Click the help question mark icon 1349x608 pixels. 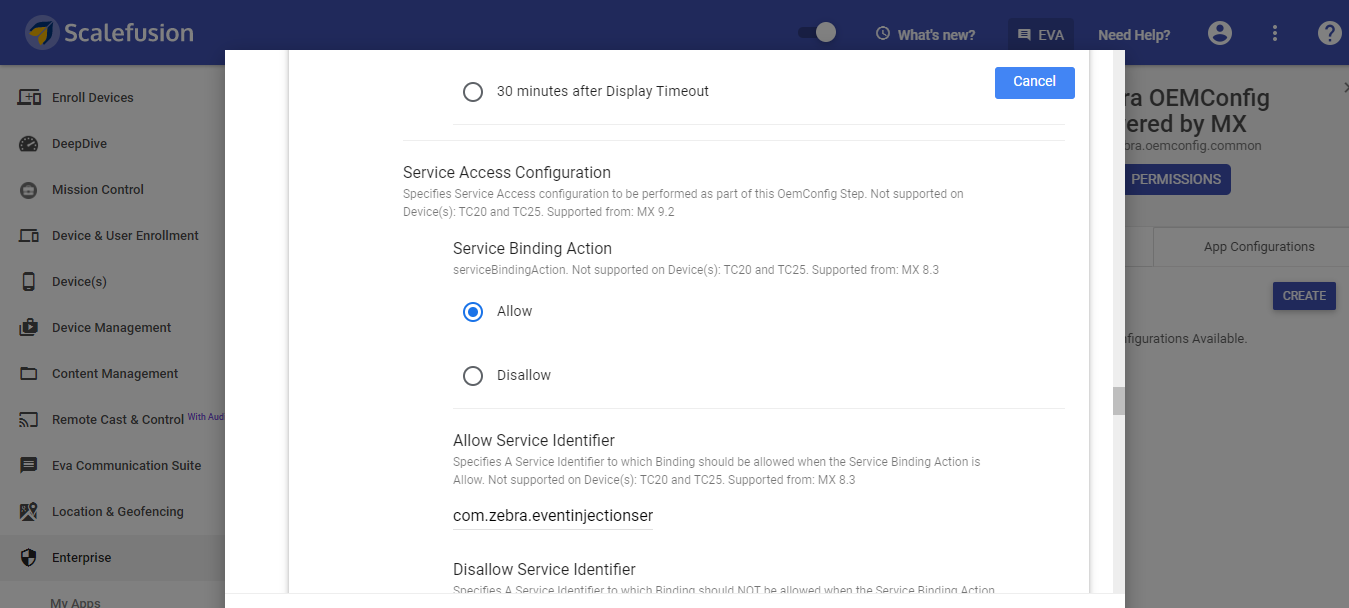(x=1329, y=33)
